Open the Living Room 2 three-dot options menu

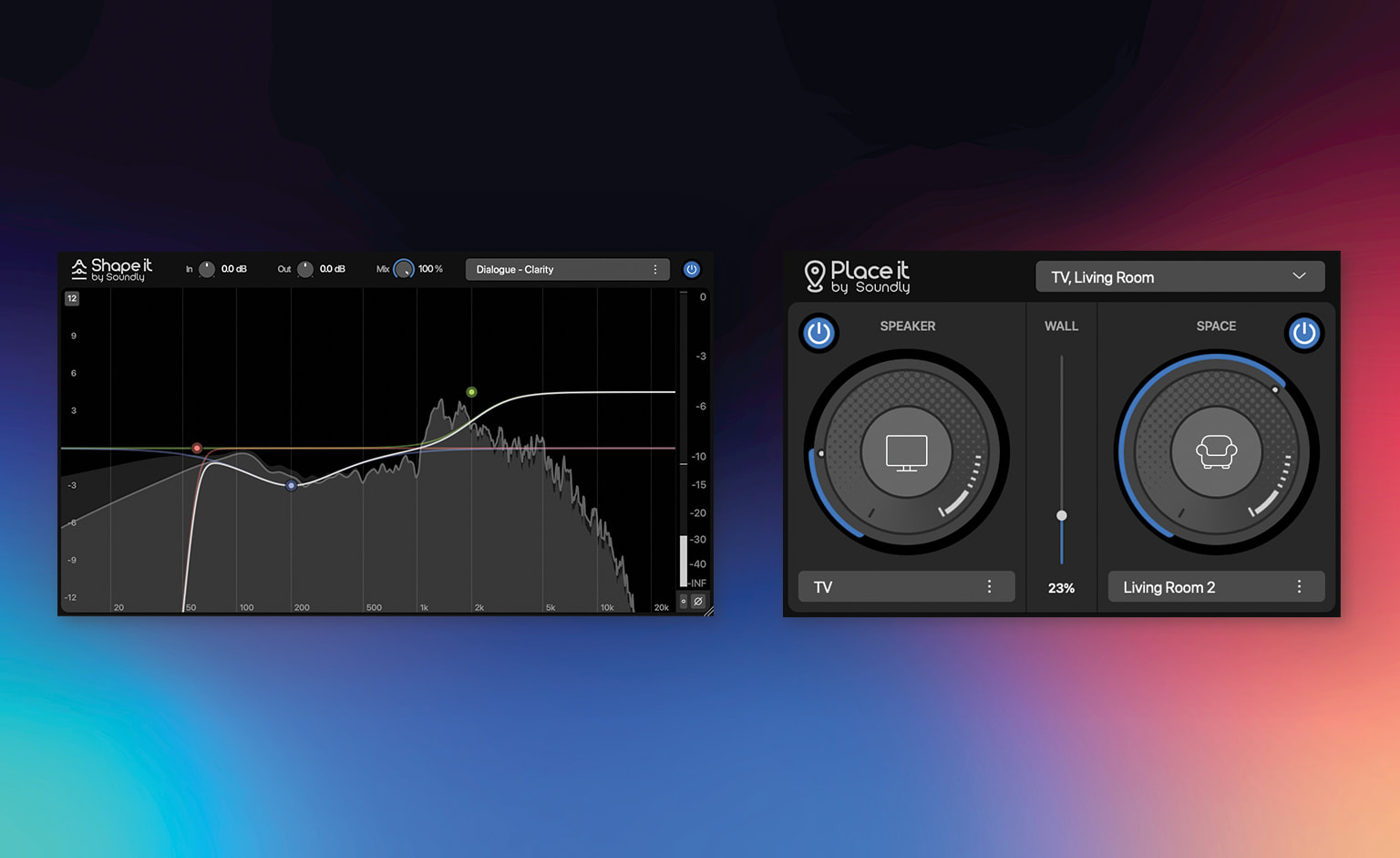point(1299,586)
